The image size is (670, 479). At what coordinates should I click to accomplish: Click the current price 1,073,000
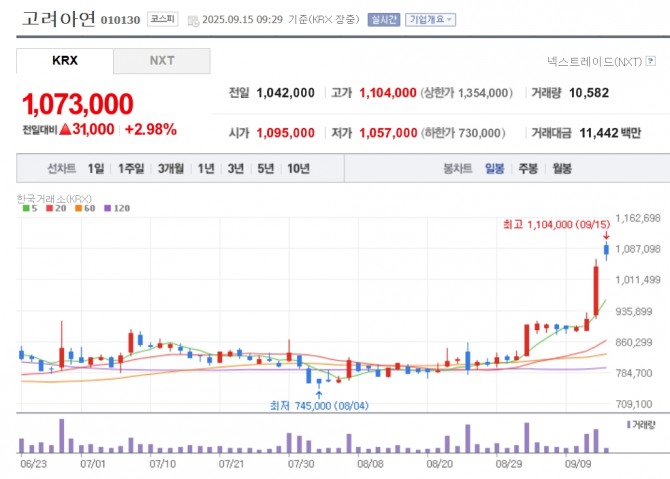(77, 104)
